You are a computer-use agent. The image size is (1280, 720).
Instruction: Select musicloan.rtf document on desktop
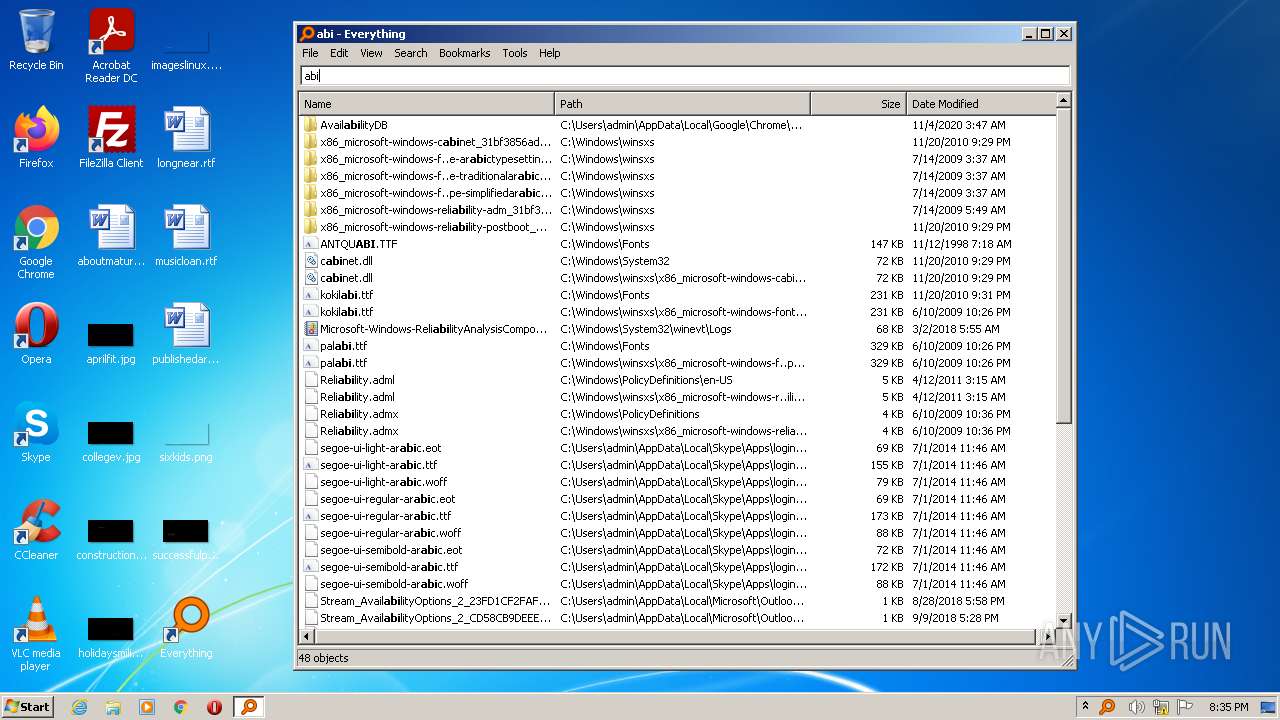click(x=186, y=236)
